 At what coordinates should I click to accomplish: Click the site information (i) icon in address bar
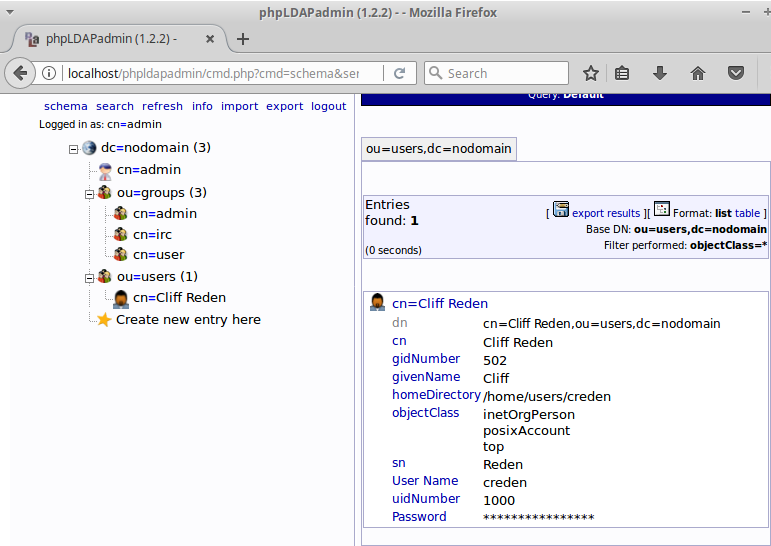coord(49,73)
